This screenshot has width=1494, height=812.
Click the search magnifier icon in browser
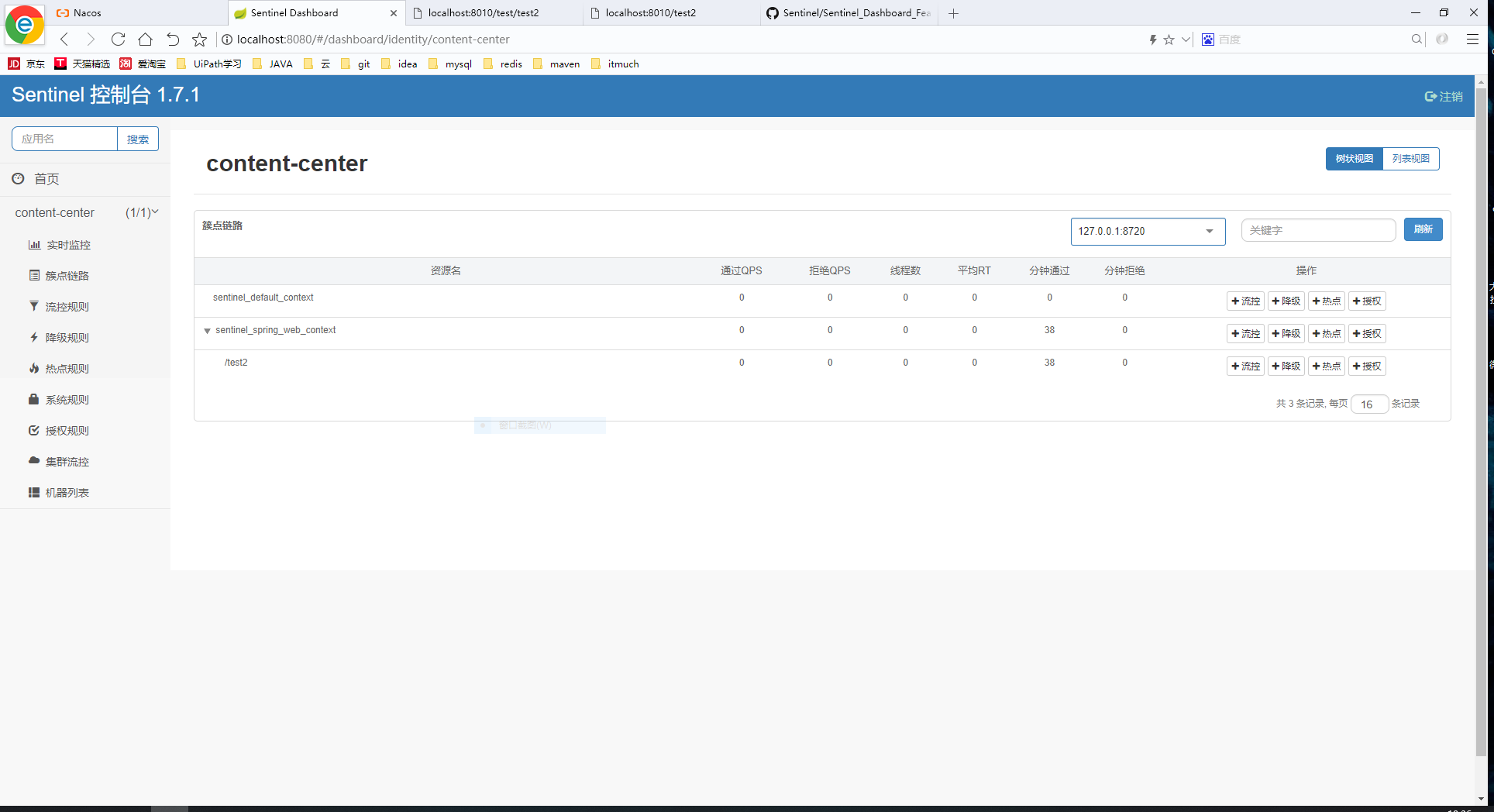point(1417,40)
